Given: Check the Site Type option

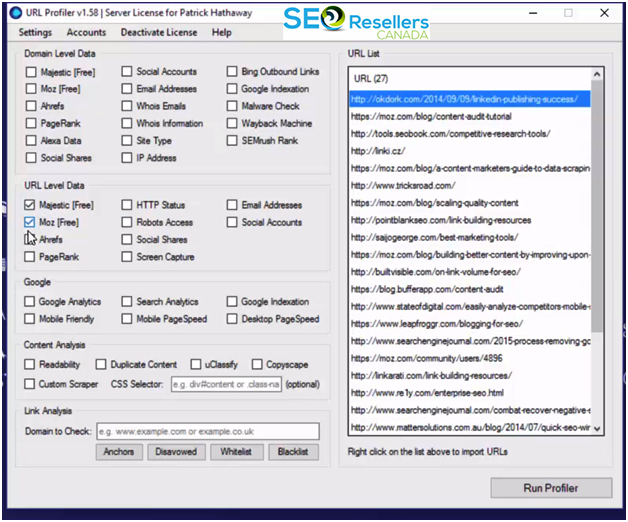Looking at the screenshot, I should [127, 140].
